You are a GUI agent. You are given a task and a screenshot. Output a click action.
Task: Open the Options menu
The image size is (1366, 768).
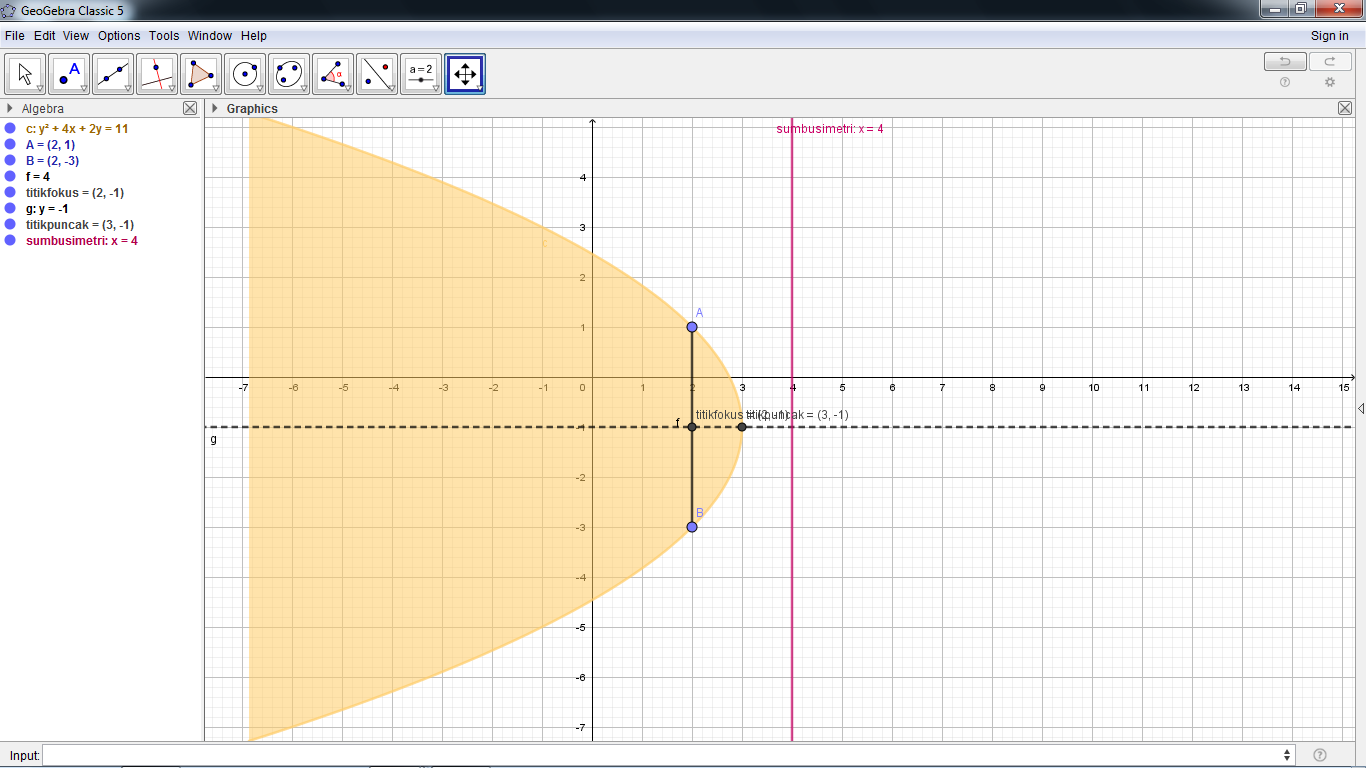click(x=119, y=35)
